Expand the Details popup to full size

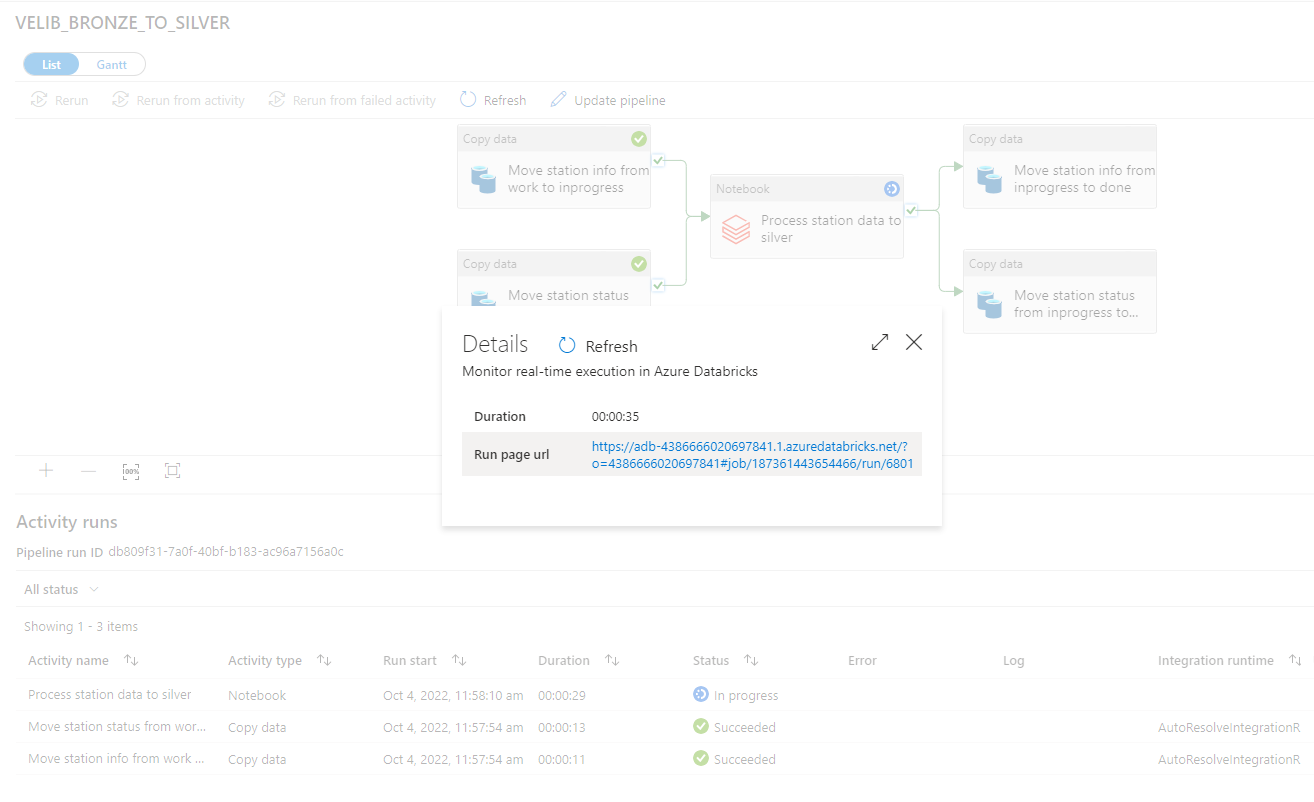[x=880, y=343]
